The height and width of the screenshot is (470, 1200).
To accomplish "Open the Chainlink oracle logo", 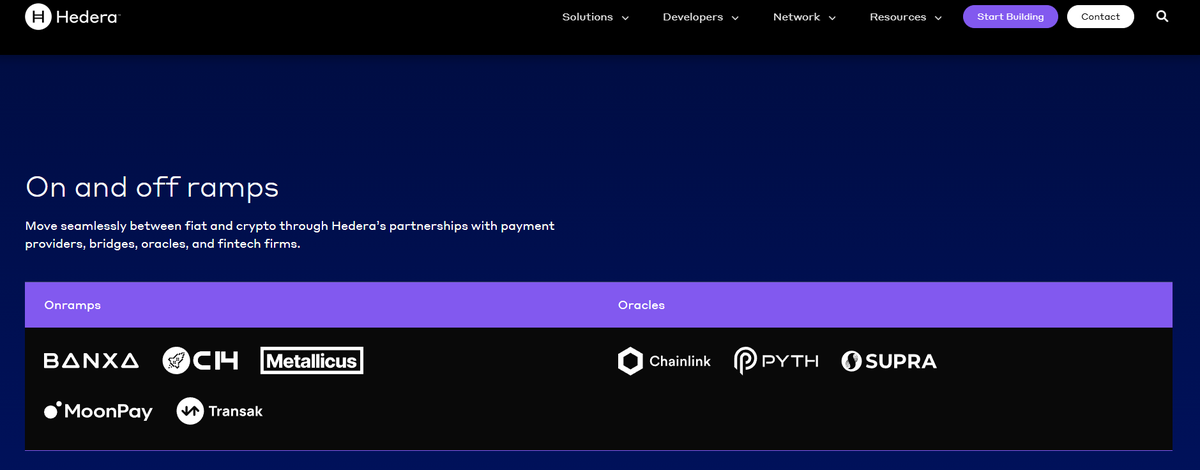I will point(664,361).
